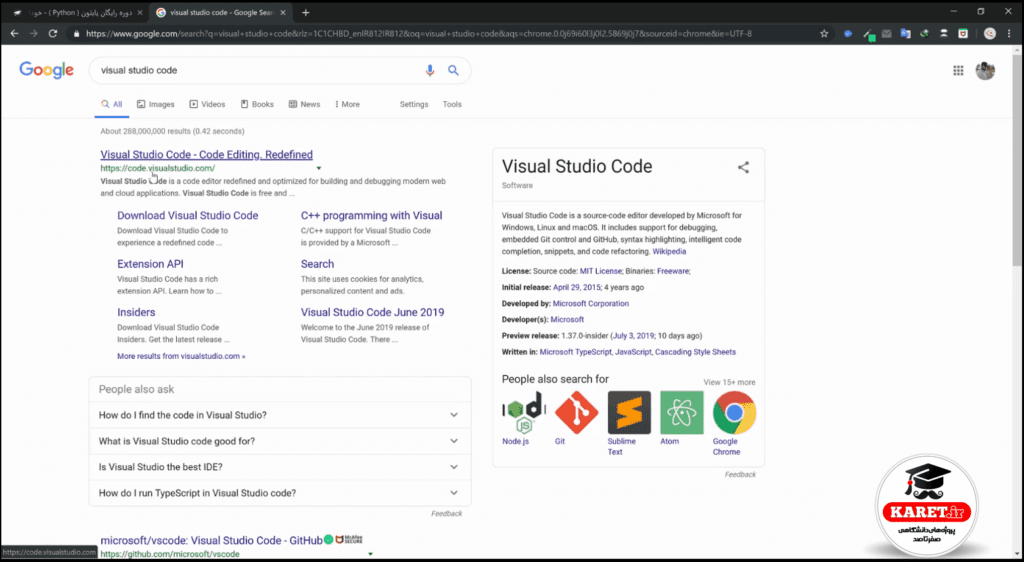Switch to the All results tab
Viewport: 1024px width, 562px height.
click(x=112, y=104)
